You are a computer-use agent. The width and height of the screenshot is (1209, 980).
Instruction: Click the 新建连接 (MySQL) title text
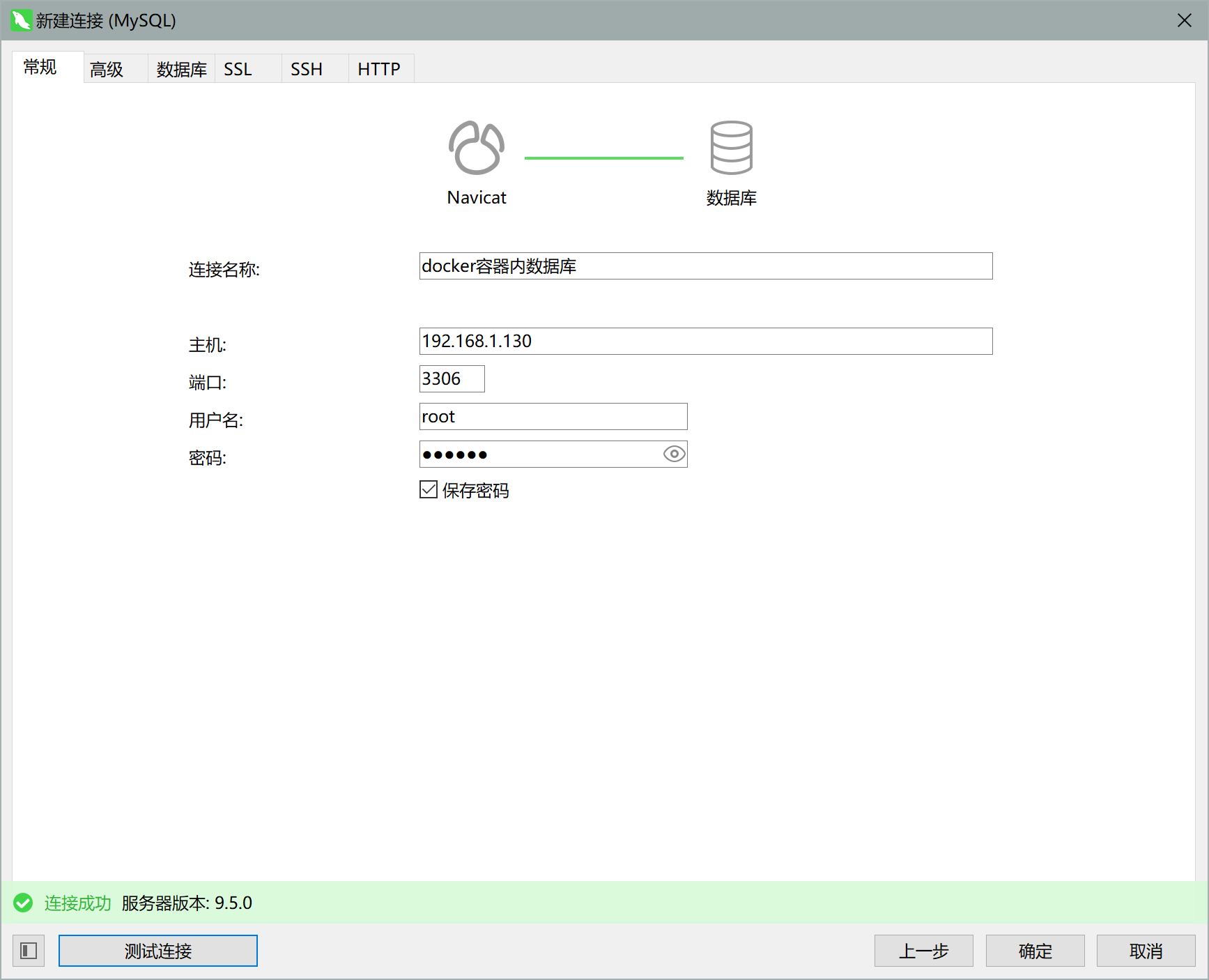click(x=106, y=21)
